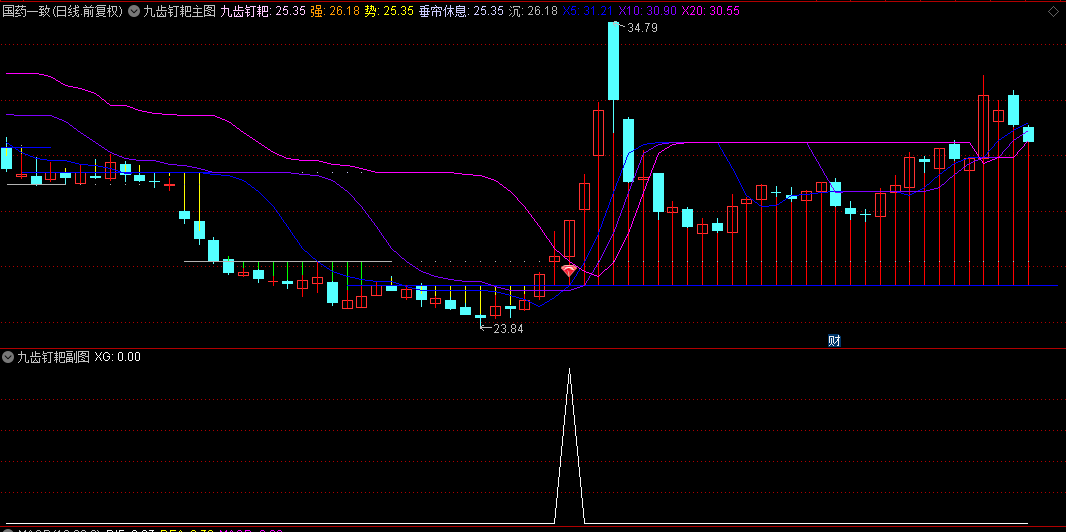This screenshot has height=532, width=1066.
Task: Click the yellow 势: 25.35 indicator value
Action: click(388, 12)
